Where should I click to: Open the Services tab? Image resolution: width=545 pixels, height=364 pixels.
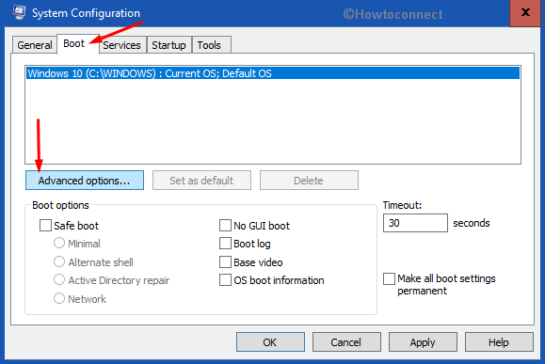122,45
